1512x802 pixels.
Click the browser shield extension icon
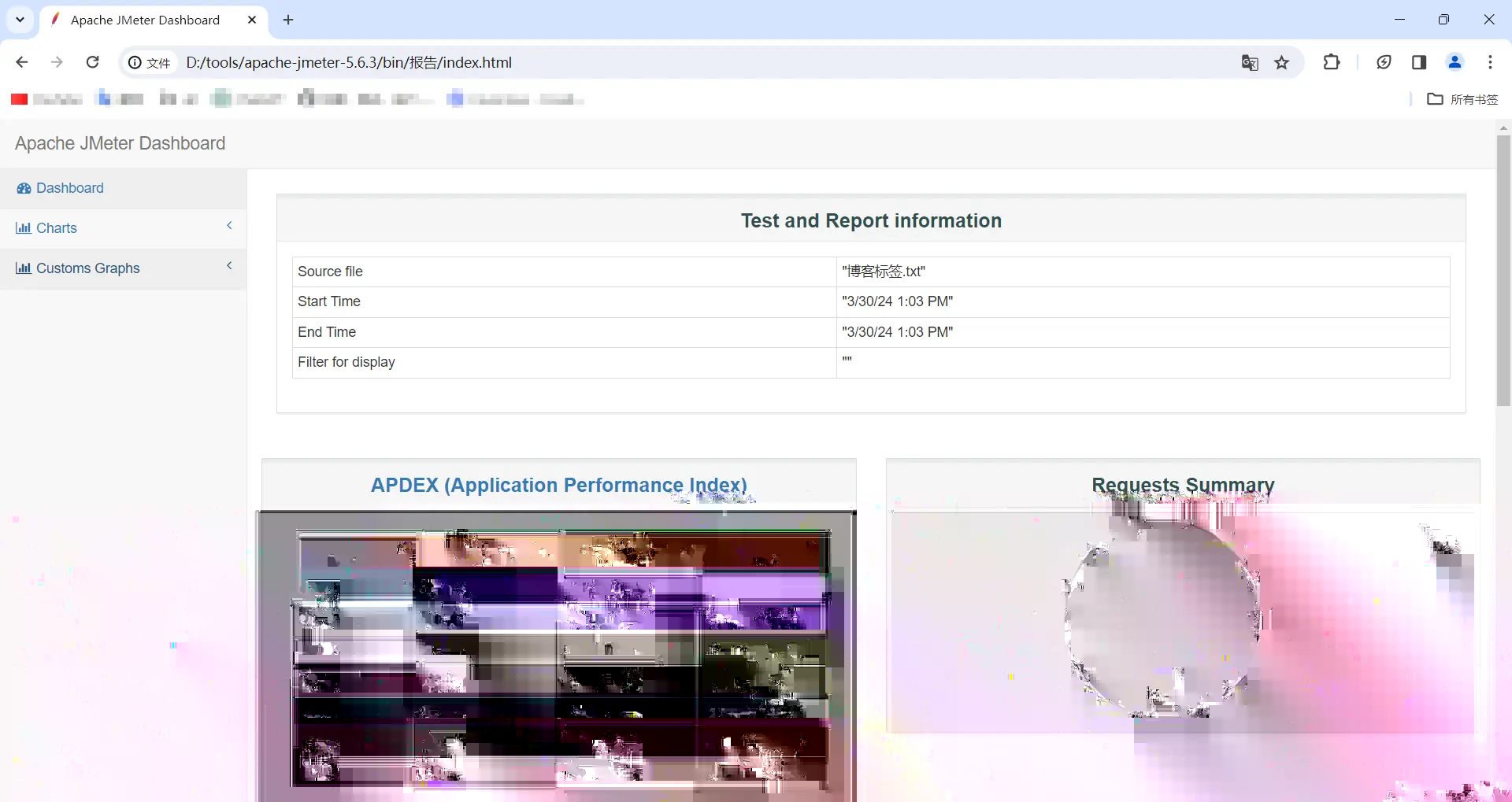click(1384, 62)
